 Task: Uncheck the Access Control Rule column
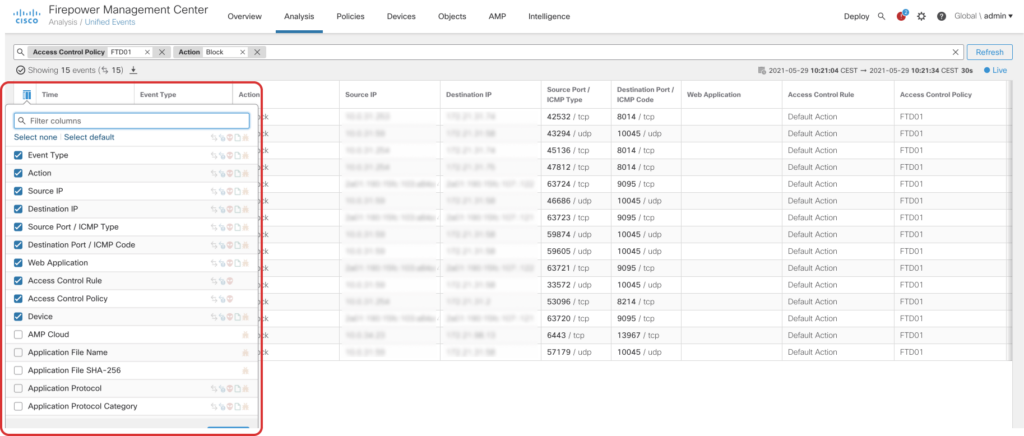pos(18,281)
